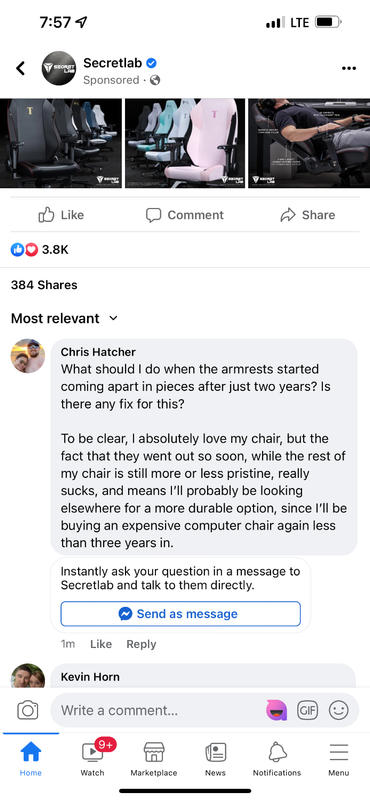
Task: Focus the Write a comment field
Action: (x=158, y=710)
